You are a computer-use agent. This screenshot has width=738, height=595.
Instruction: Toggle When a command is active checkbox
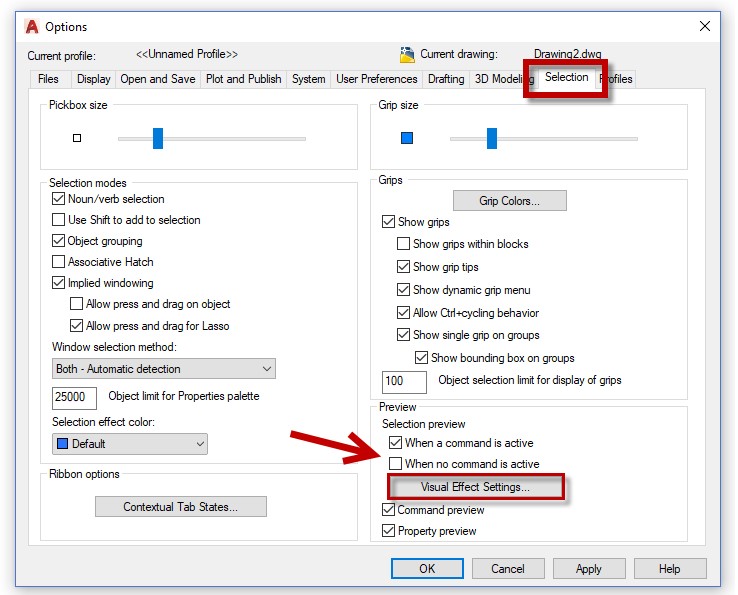(x=395, y=442)
